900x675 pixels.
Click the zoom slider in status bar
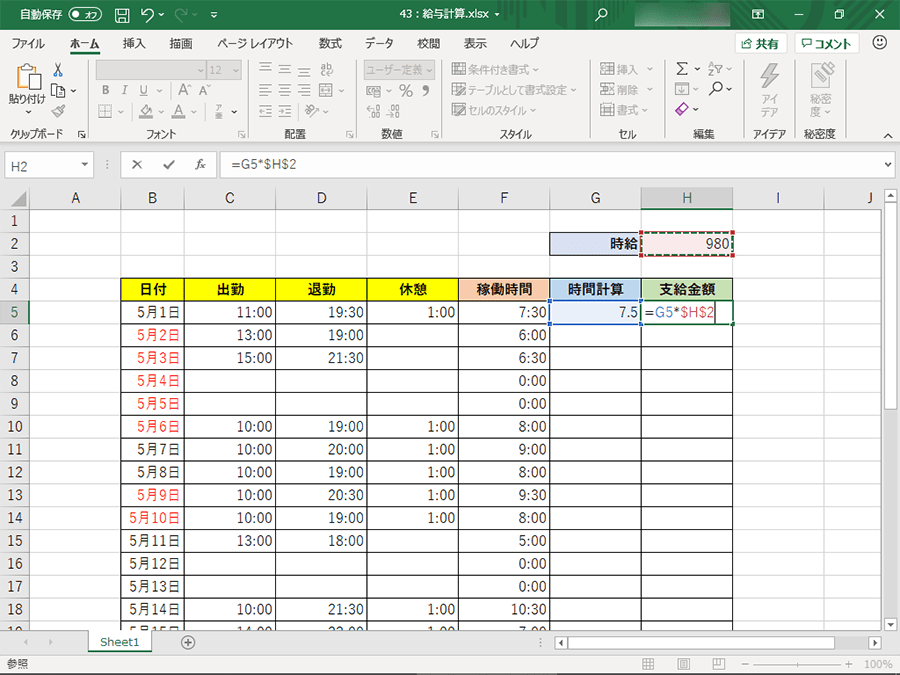[x=797, y=664]
